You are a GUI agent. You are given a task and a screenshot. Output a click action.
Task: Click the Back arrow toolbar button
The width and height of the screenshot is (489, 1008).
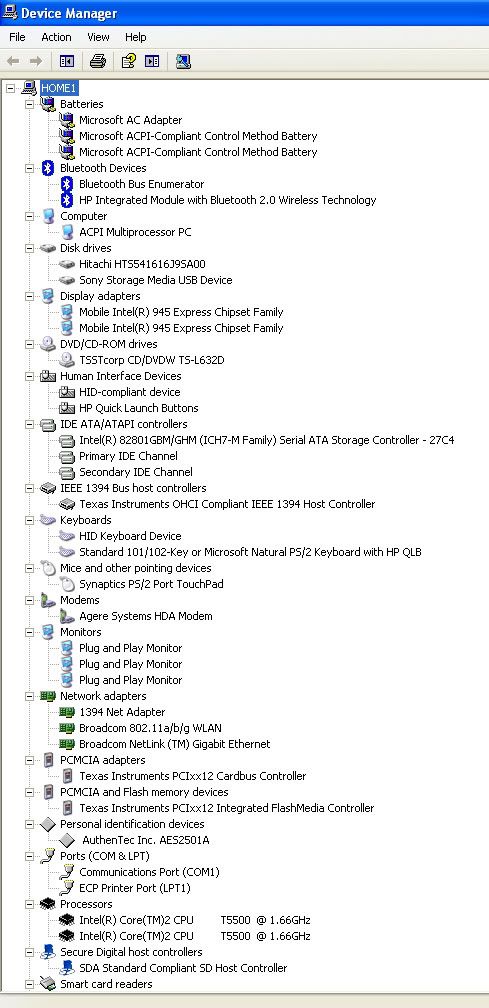(x=13, y=61)
